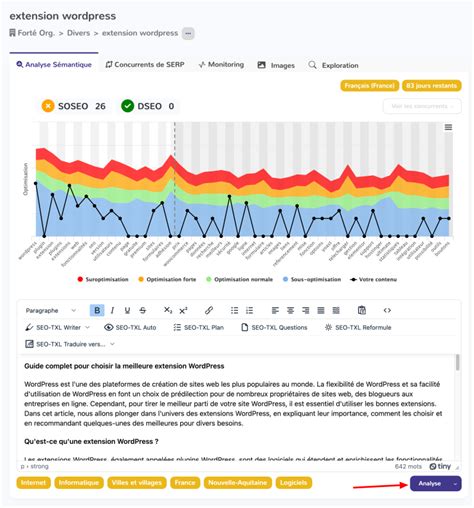Insert a link with the chain icon

pos(209,310)
